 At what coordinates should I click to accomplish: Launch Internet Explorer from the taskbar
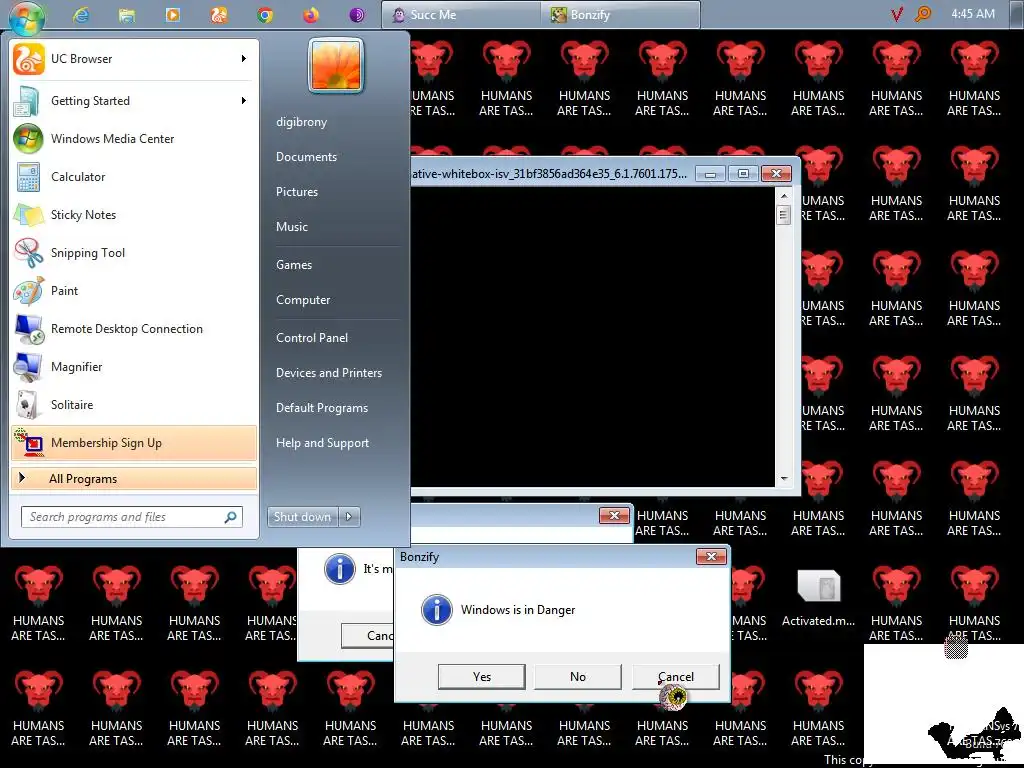coord(82,14)
